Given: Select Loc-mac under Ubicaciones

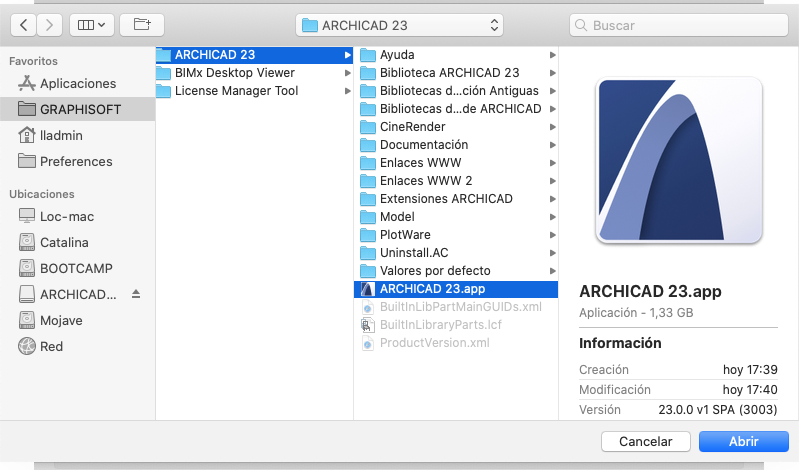Looking at the screenshot, I should click(x=78, y=216).
